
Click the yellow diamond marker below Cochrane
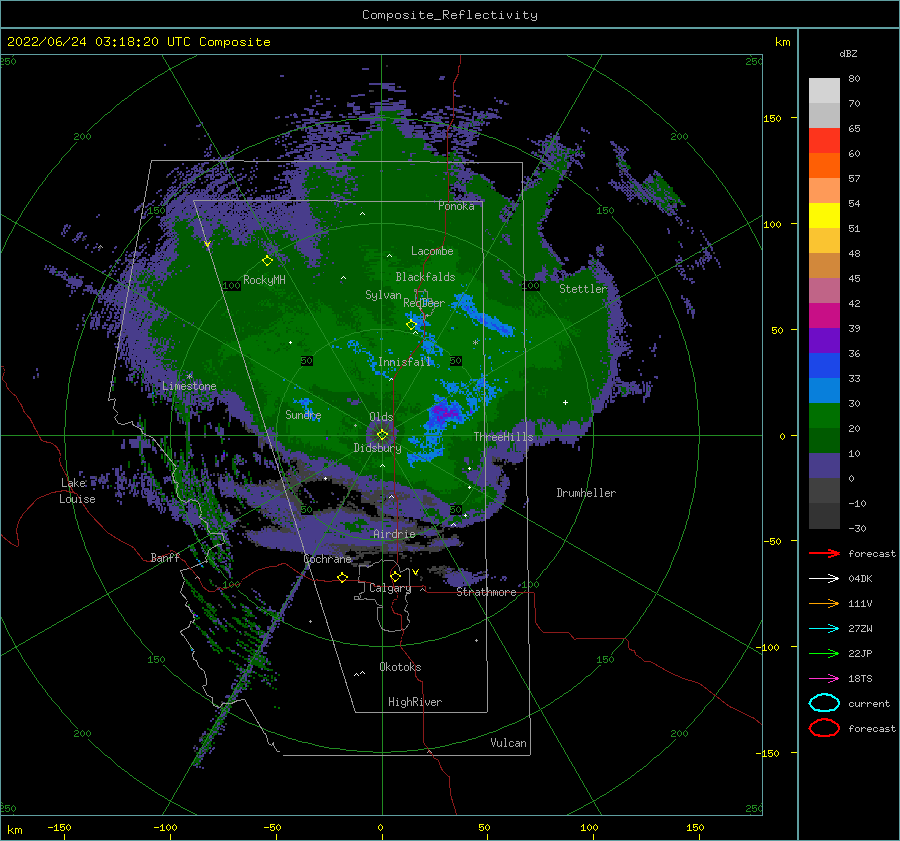[342, 577]
